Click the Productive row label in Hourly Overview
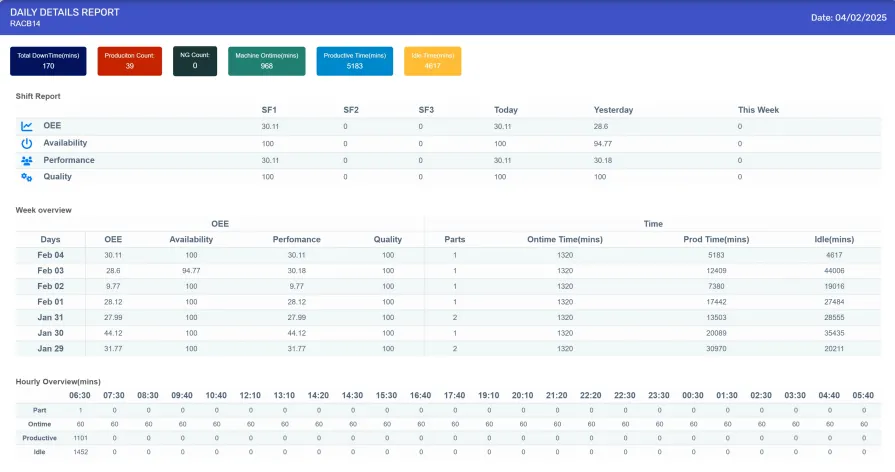895x472 pixels. pos(40,438)
